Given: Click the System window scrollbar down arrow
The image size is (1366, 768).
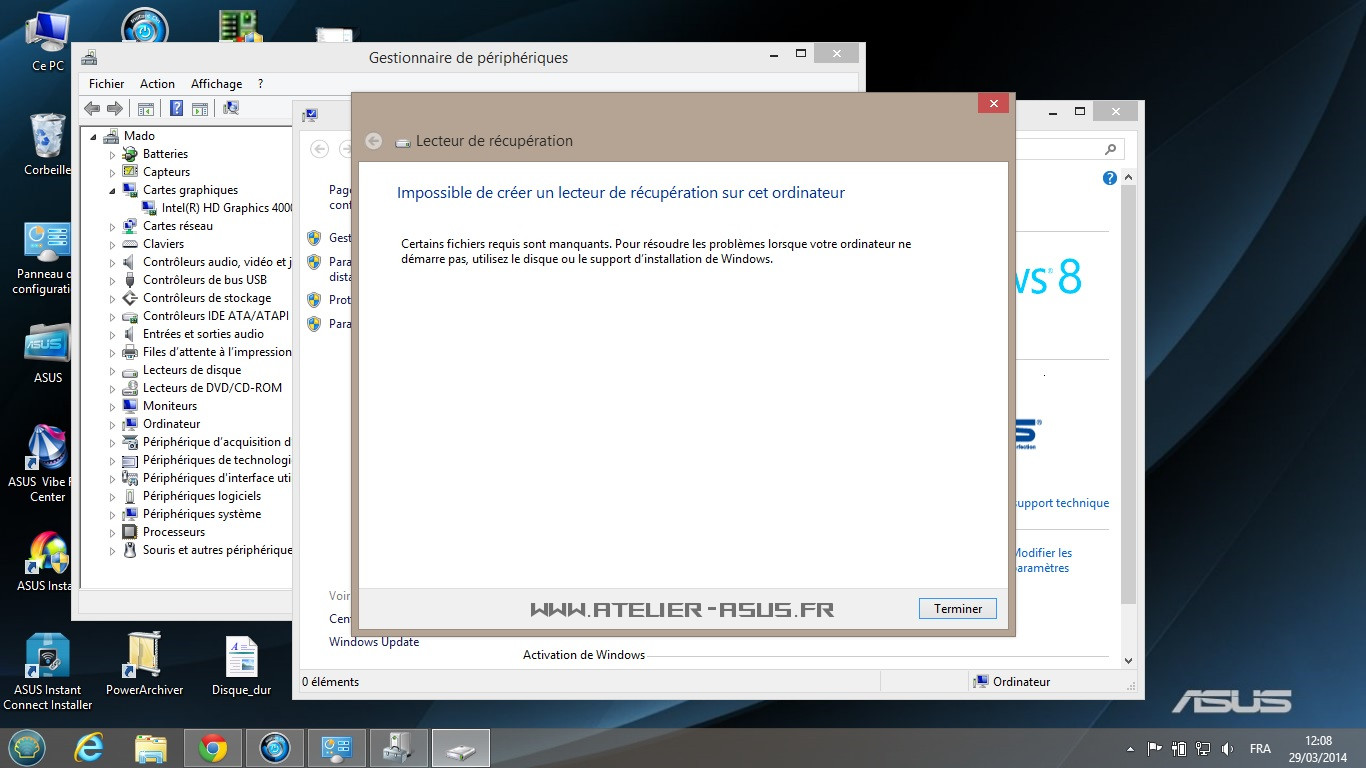Looking at the screenshot, I should click(1129, 661).
